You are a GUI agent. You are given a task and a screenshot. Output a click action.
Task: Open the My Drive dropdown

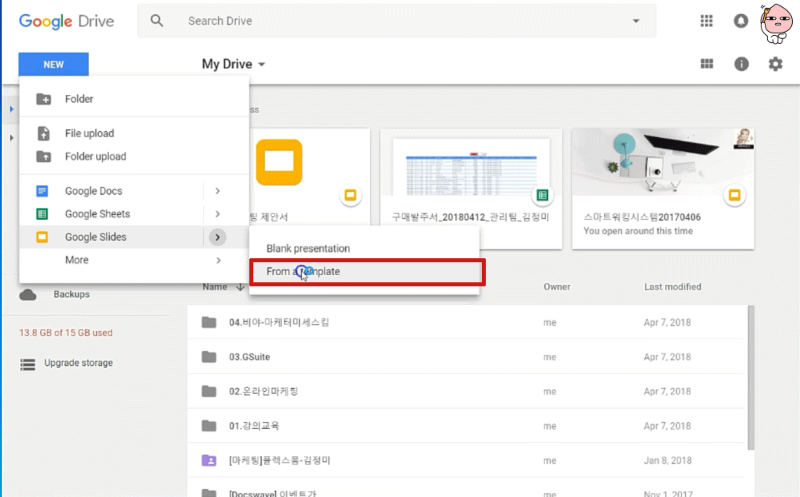coord(234,64)
